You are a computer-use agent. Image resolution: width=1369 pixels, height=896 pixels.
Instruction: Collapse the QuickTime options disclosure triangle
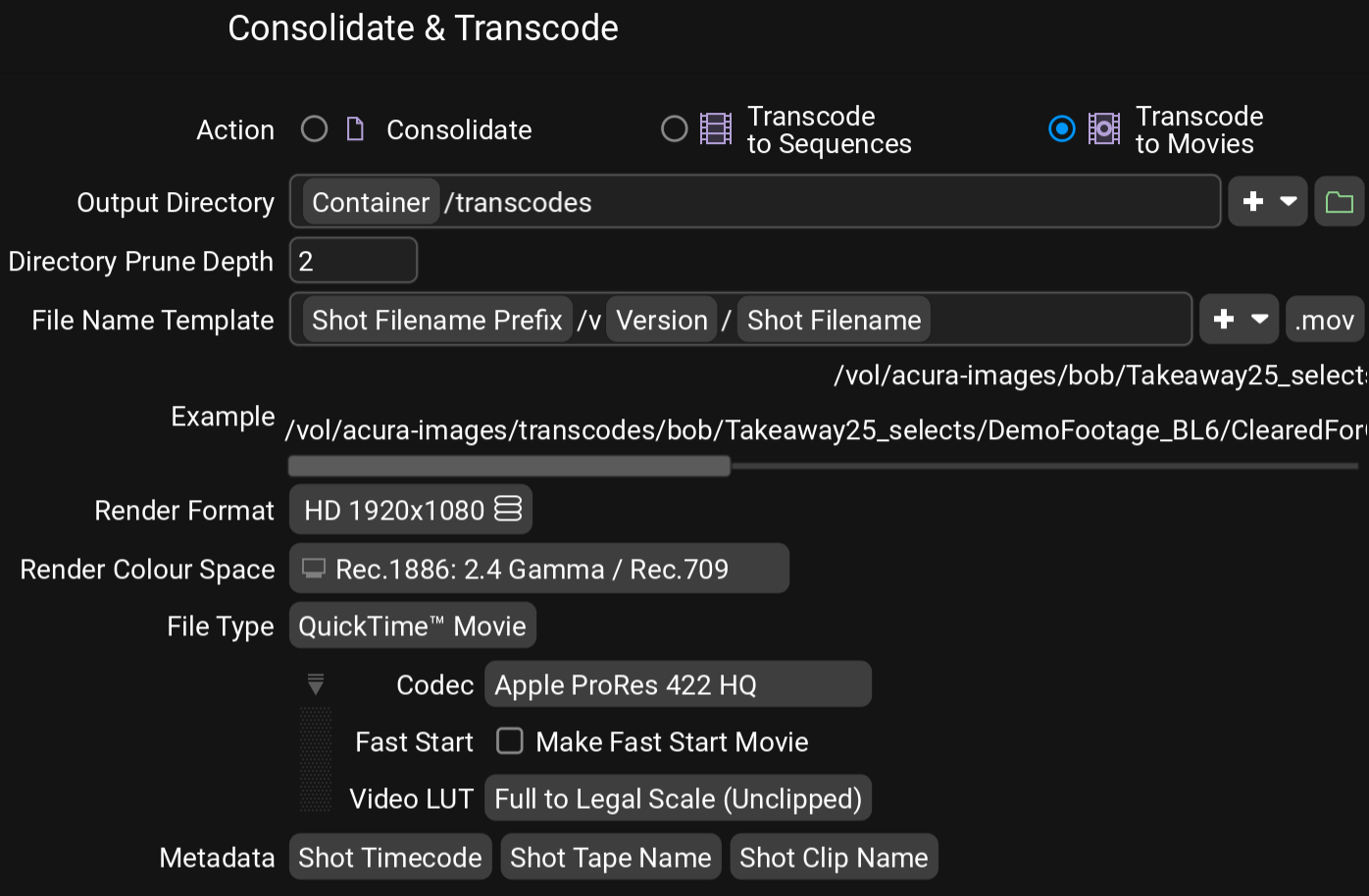[316, 683]
